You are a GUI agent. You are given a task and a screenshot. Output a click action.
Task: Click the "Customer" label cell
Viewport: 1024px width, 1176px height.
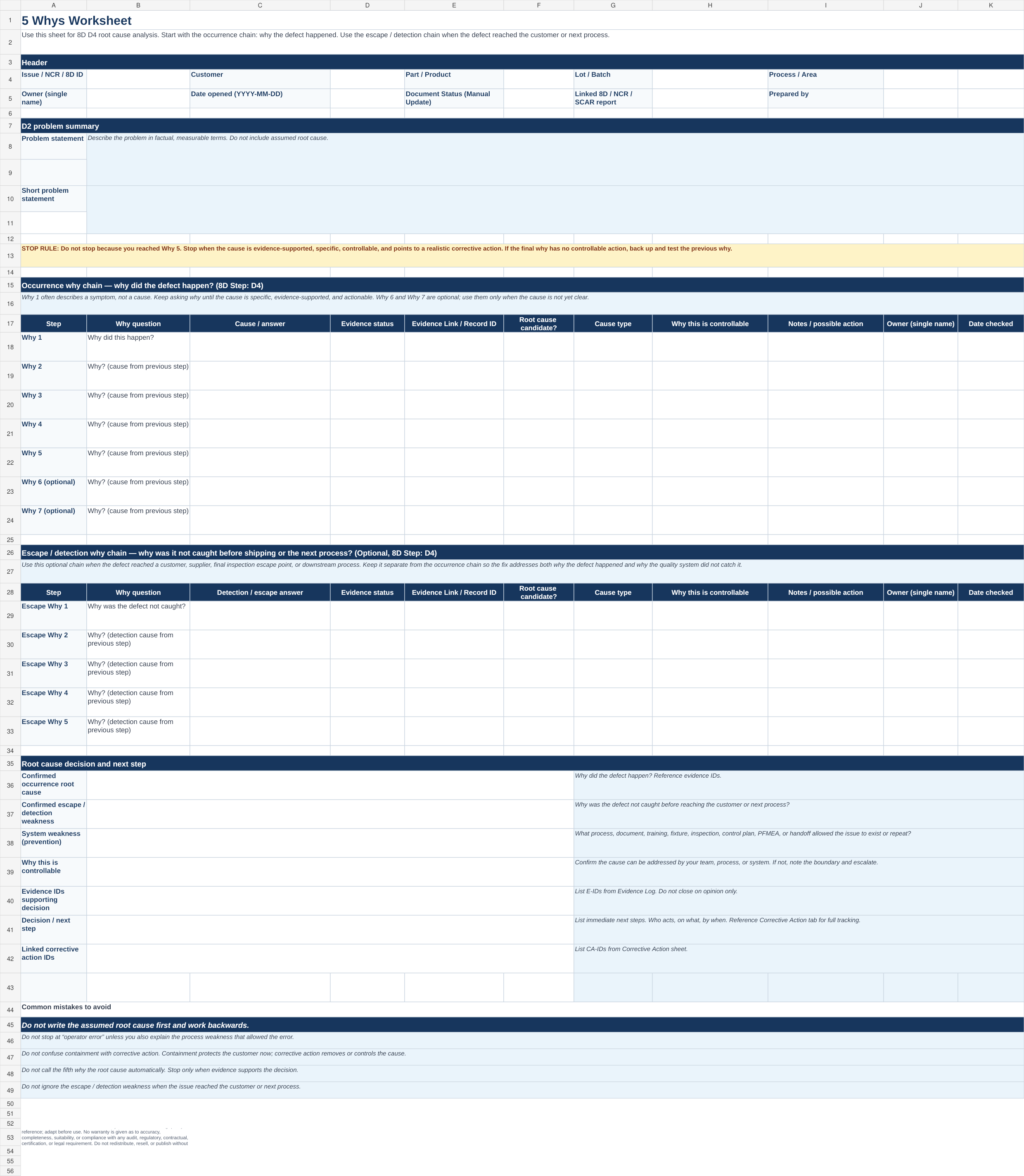260,79
